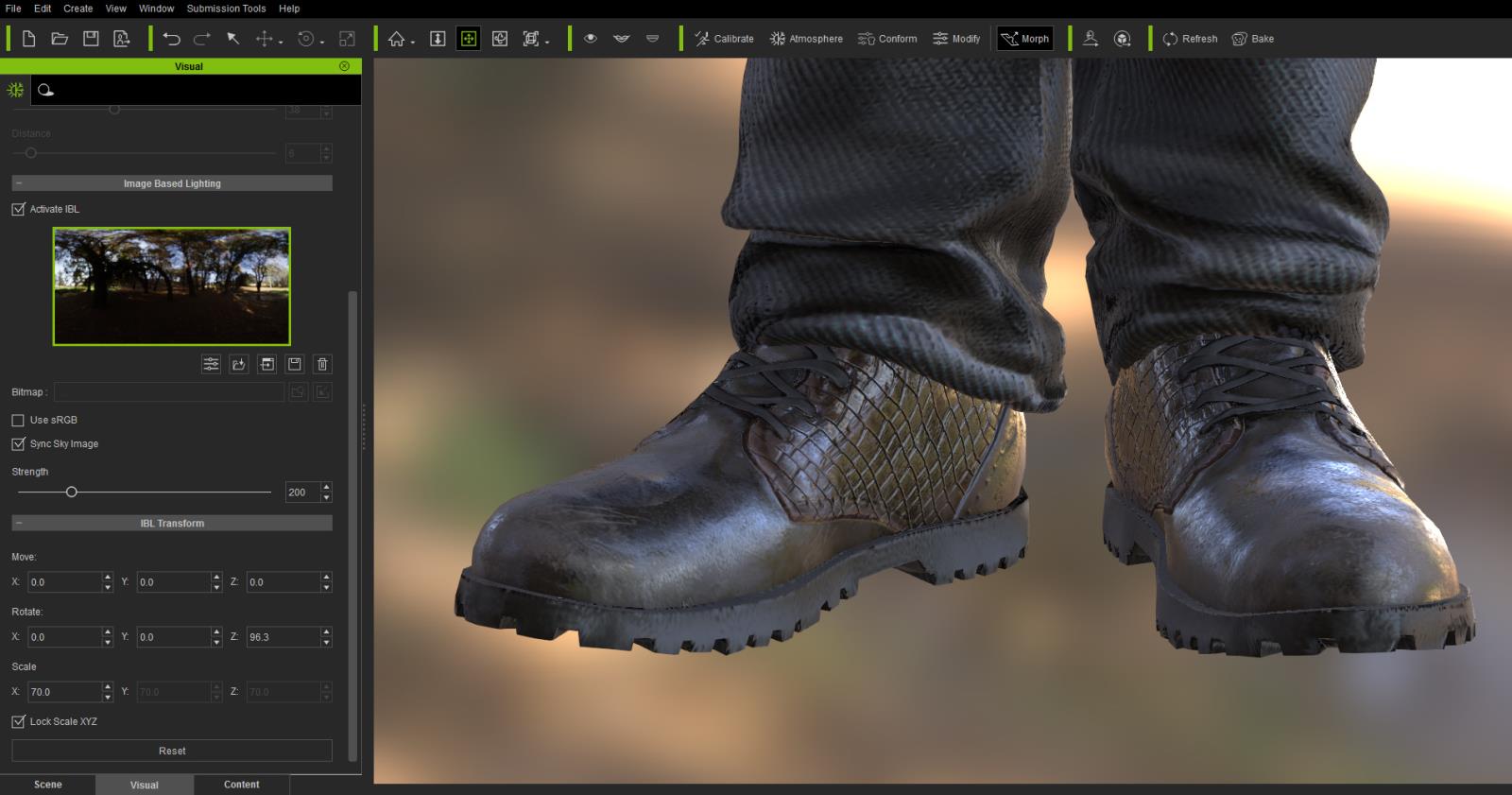
Task: Save the project with the floppy disk icon
Action: pos(91,39)
